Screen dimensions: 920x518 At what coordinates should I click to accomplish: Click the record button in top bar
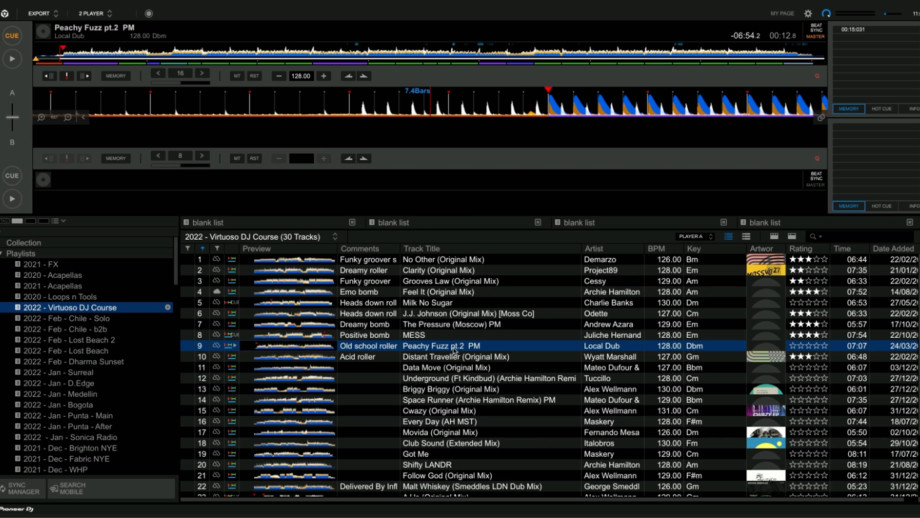148,13
